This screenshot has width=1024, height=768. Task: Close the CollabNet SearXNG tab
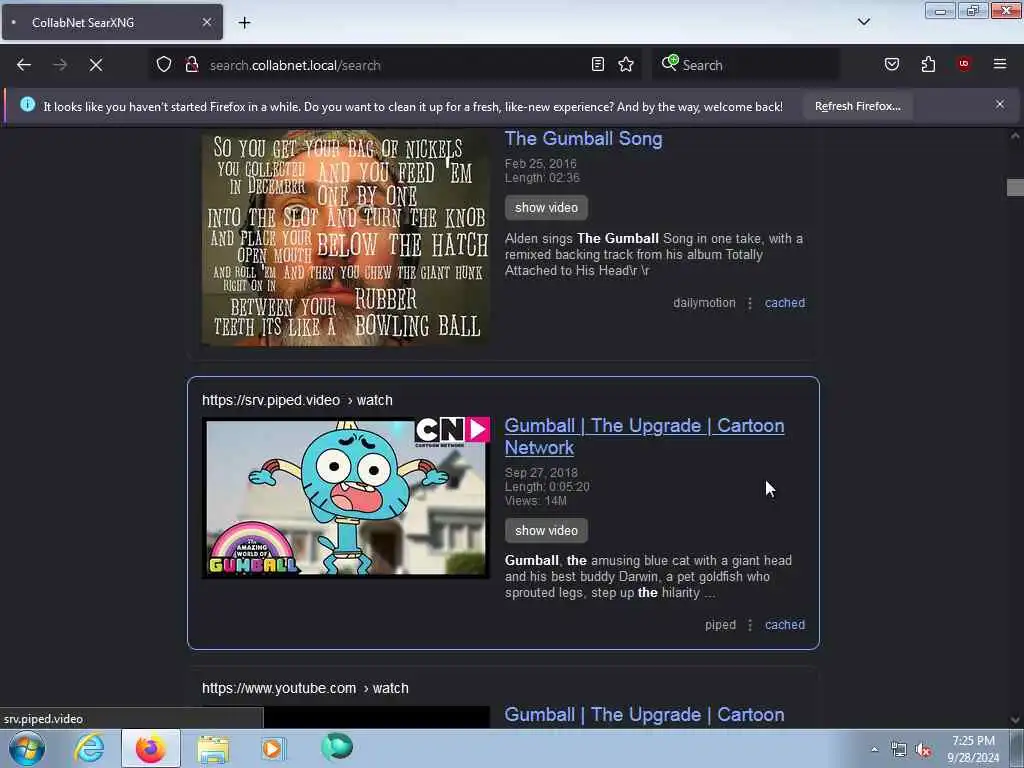click(x=207, y=22)
